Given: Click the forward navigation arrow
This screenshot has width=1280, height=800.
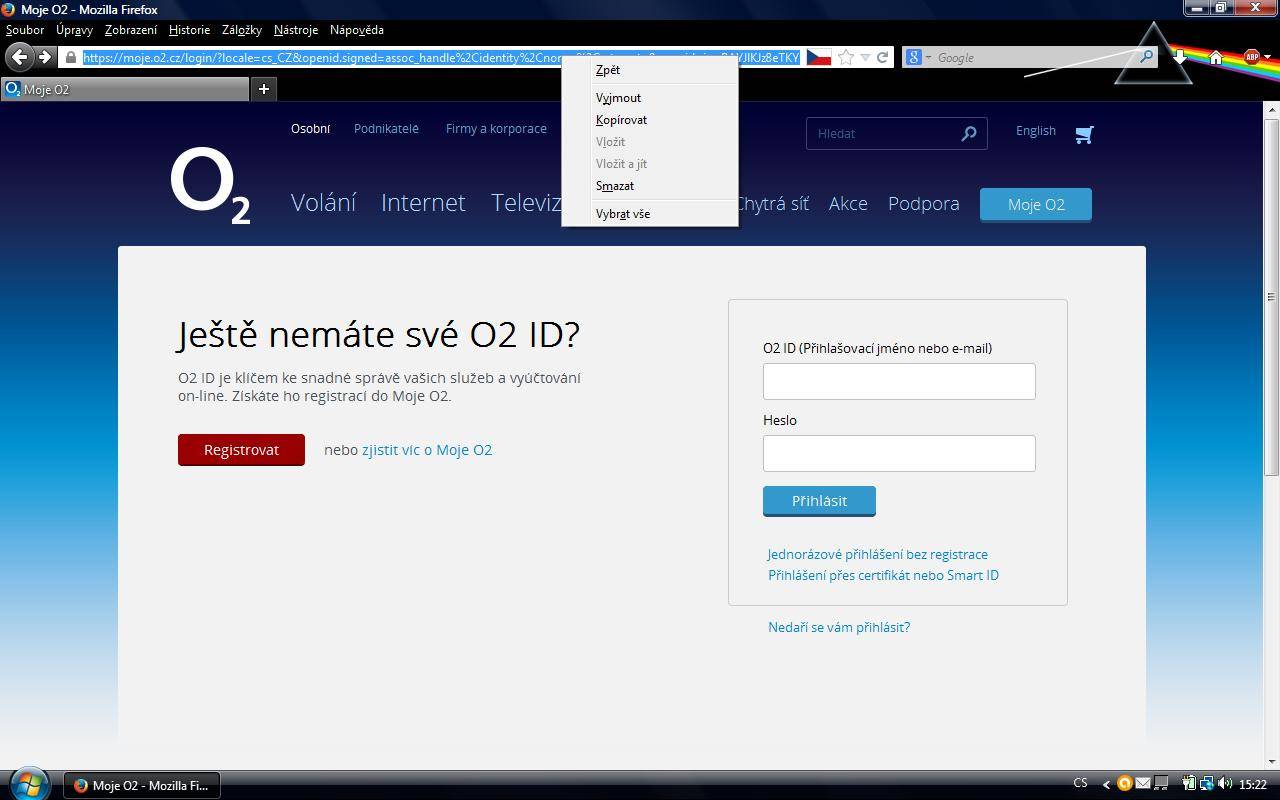Looking at the screenshot, I should coord(45,57).
